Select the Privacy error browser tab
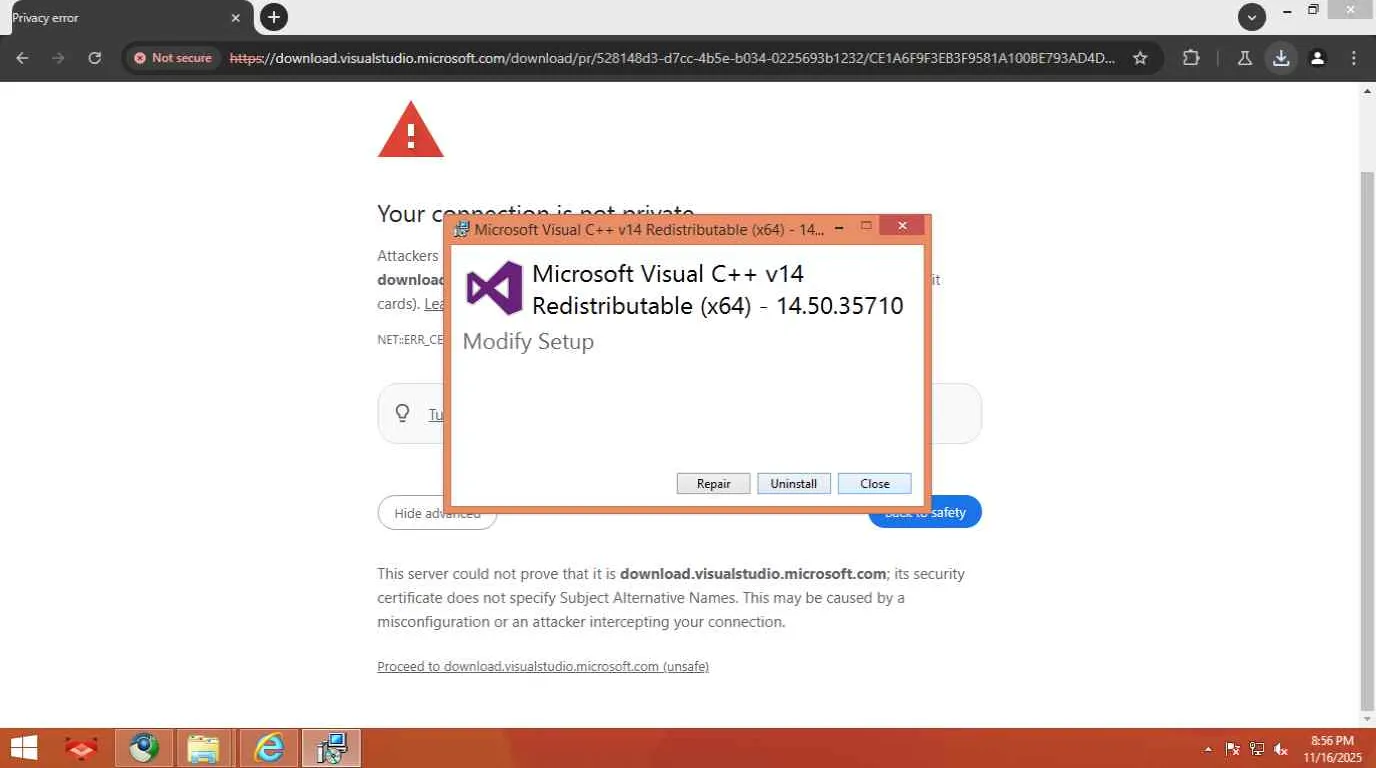 click(127, 18)
